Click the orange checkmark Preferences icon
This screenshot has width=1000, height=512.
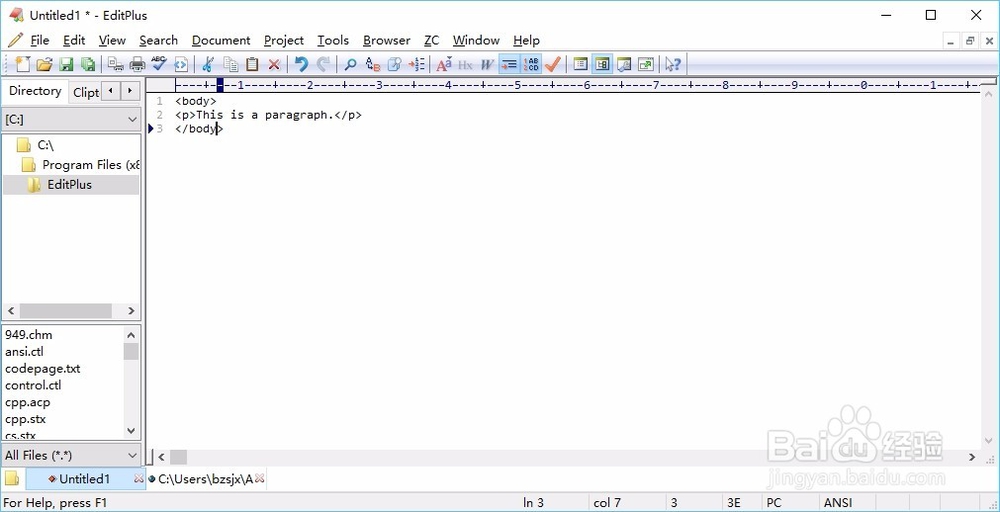pyautogui.click(x=553, y=64)
